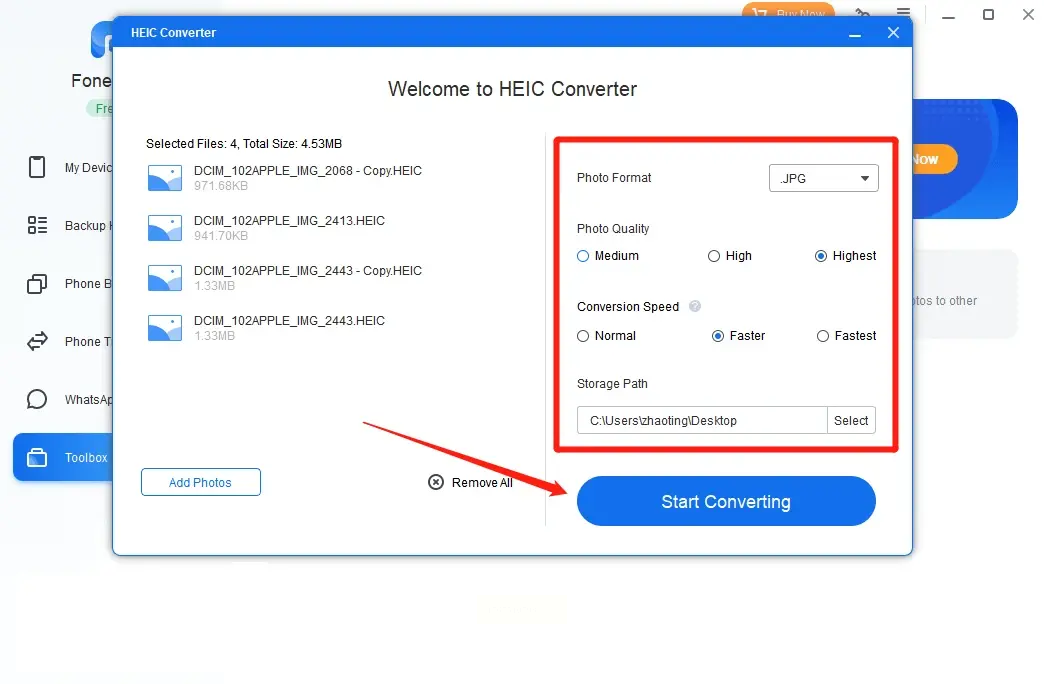
Task: Click the Start Converting button
Action: pos(726,501)
